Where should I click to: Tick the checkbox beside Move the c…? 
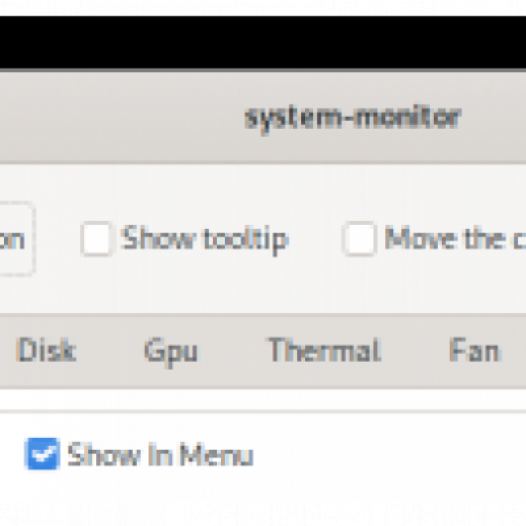click(x=359, y=239)
